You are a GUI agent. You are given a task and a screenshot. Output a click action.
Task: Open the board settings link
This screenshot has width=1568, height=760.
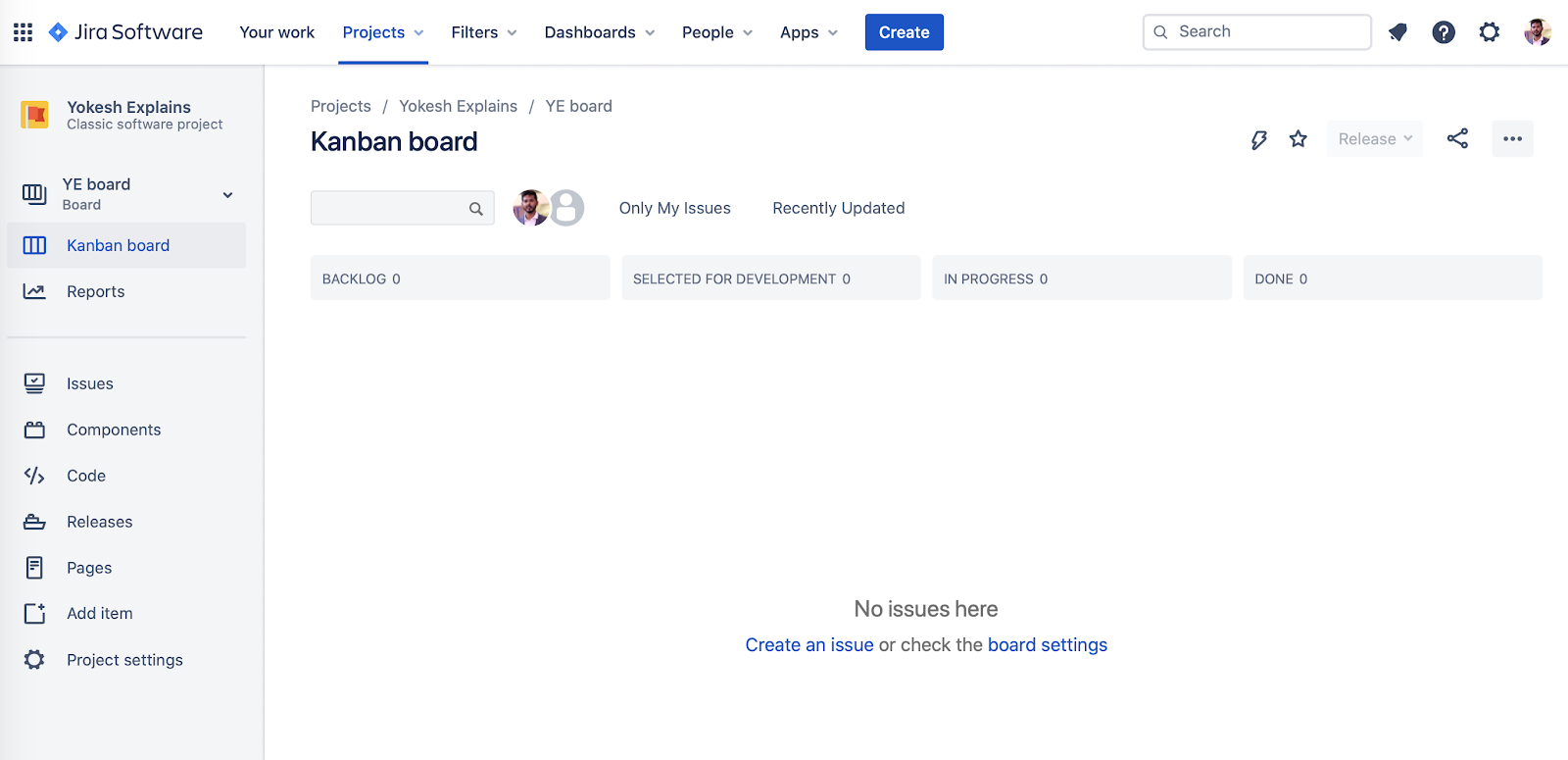1048,645
